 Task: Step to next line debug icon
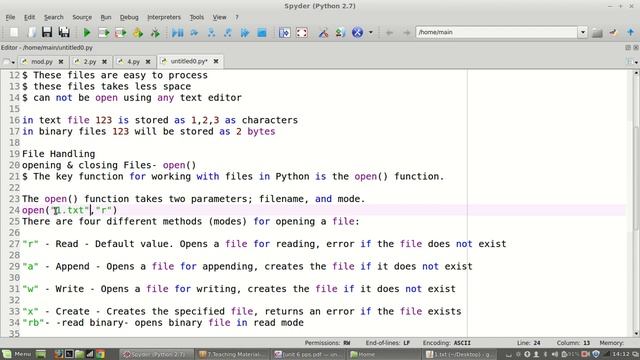coord(194,33)
